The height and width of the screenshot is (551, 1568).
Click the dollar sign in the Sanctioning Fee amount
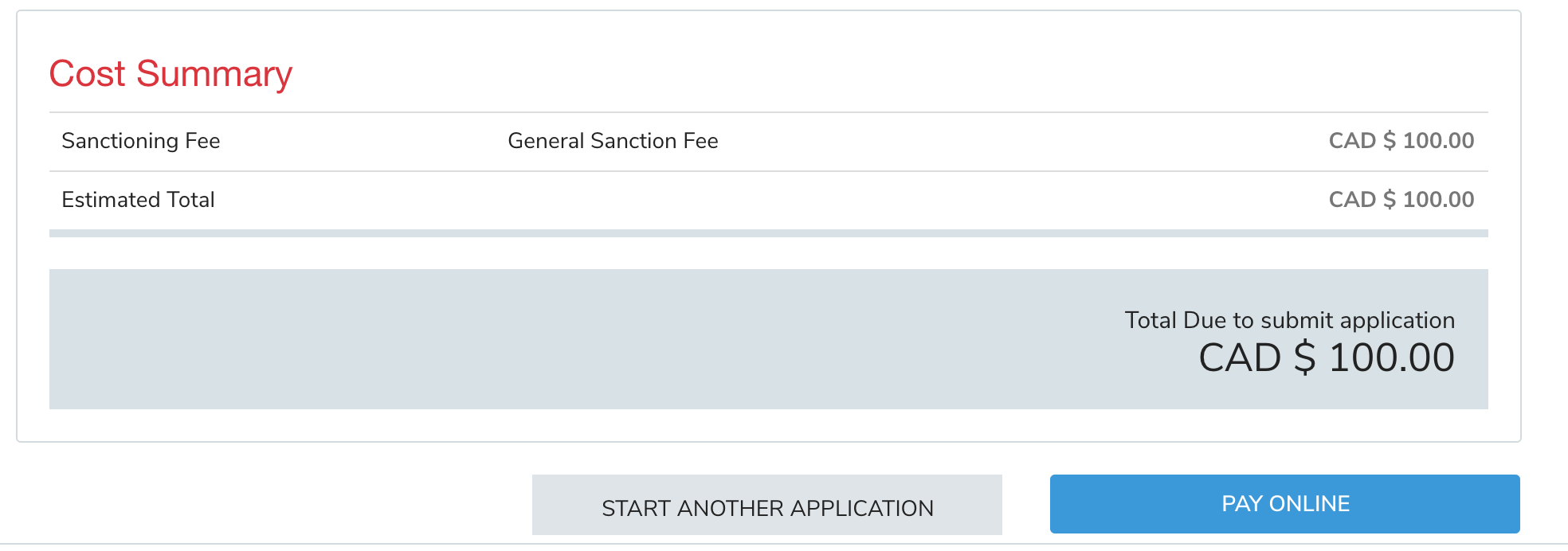point(1389,141)
